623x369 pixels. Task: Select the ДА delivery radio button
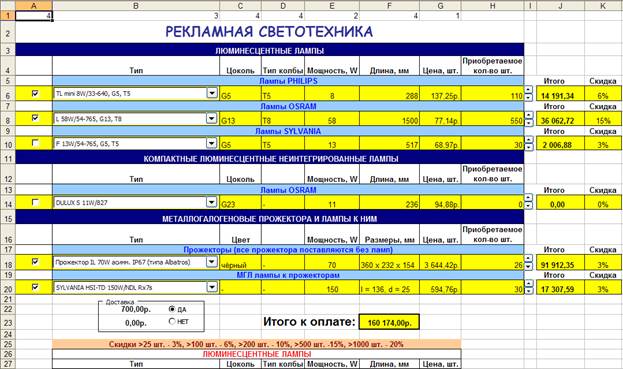click(x=172, y=309)
